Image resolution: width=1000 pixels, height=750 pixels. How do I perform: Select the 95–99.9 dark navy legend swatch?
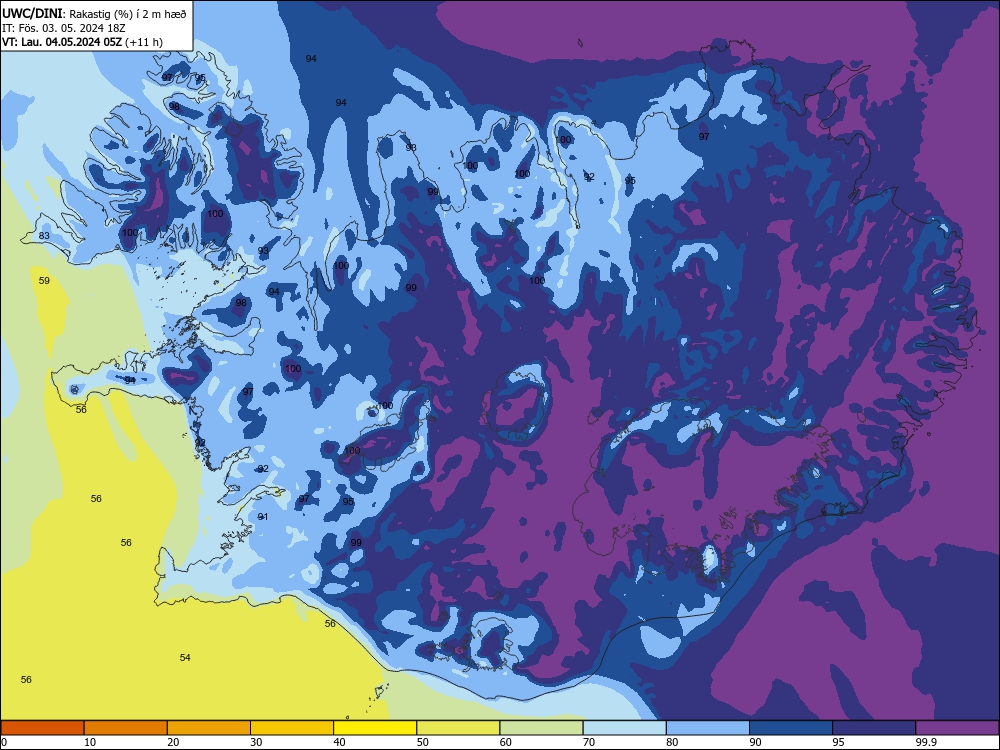(x=874, y=728)
